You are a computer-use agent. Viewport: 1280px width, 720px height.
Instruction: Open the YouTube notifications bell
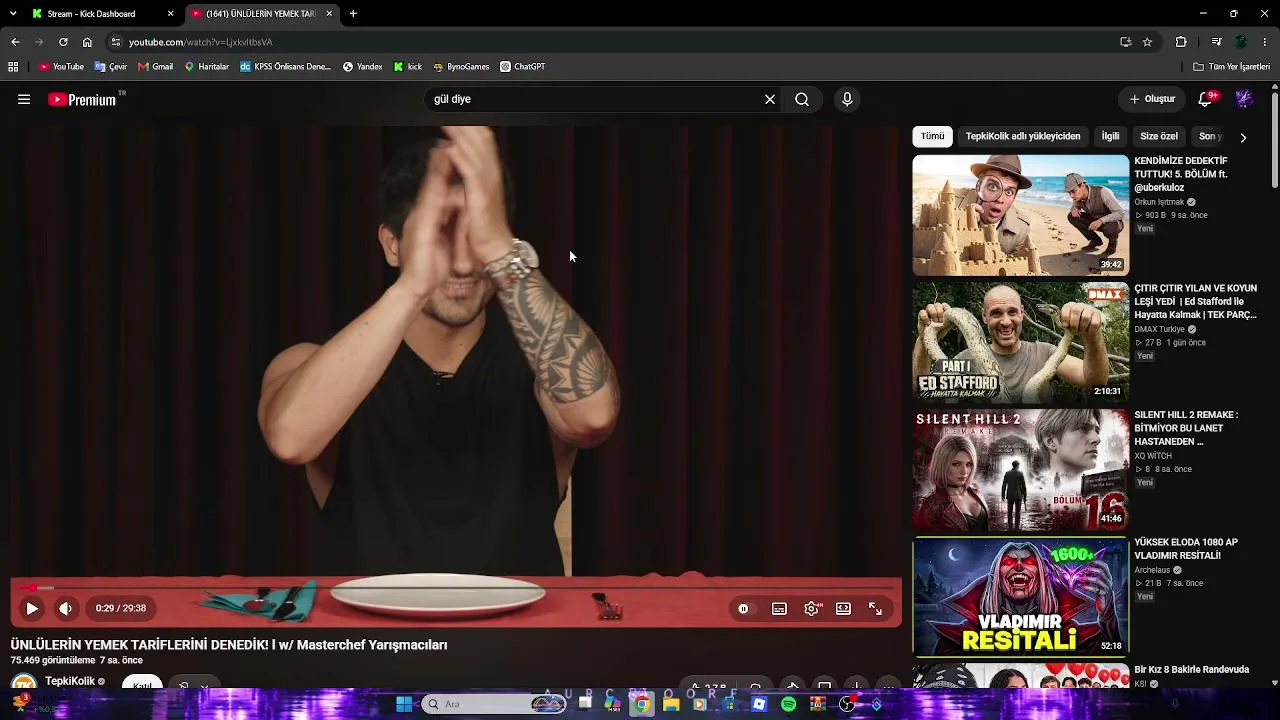click(1205, 99)
